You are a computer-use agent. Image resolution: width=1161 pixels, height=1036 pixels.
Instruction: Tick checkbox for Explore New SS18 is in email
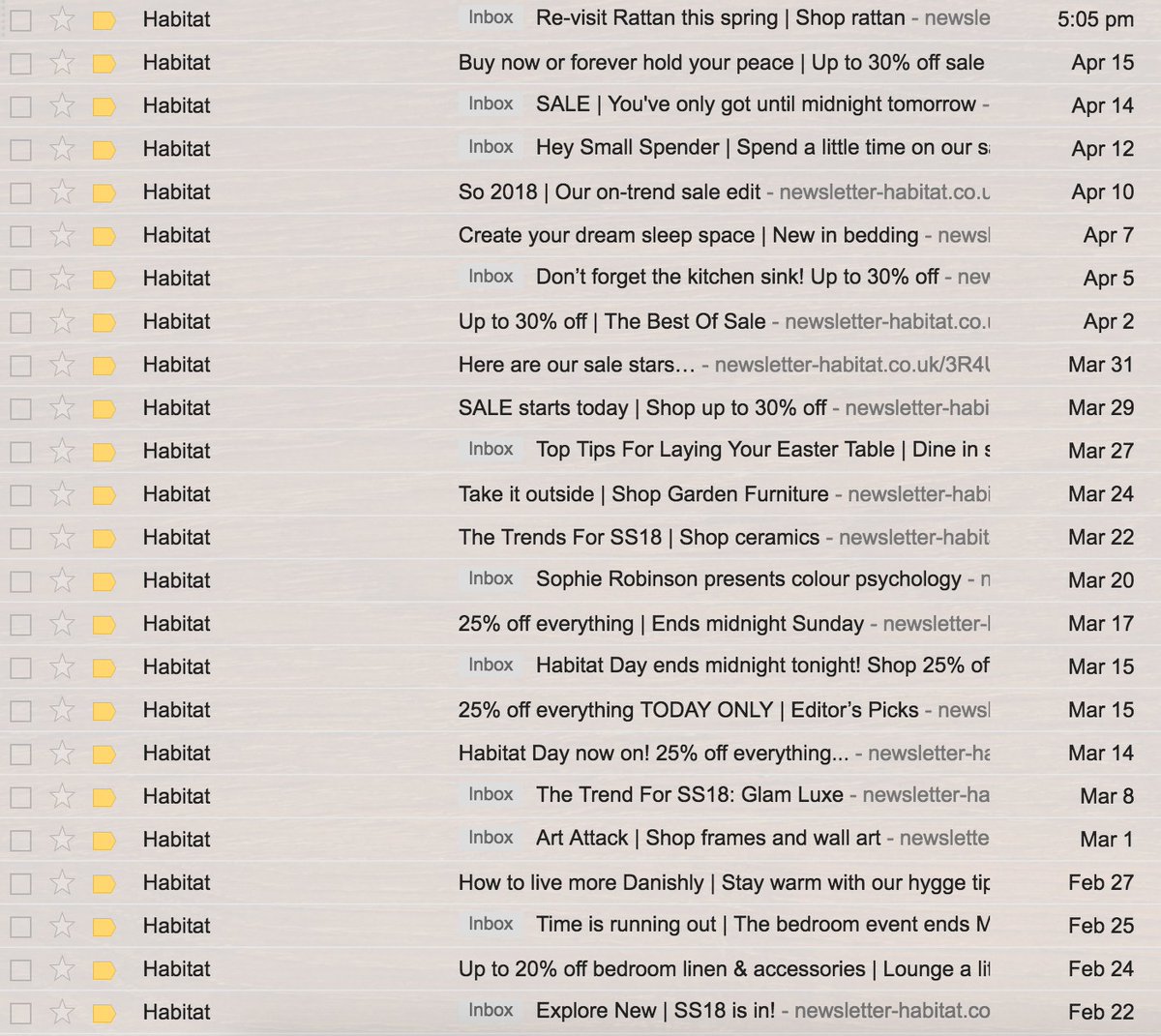click(x=20, y=1013)
